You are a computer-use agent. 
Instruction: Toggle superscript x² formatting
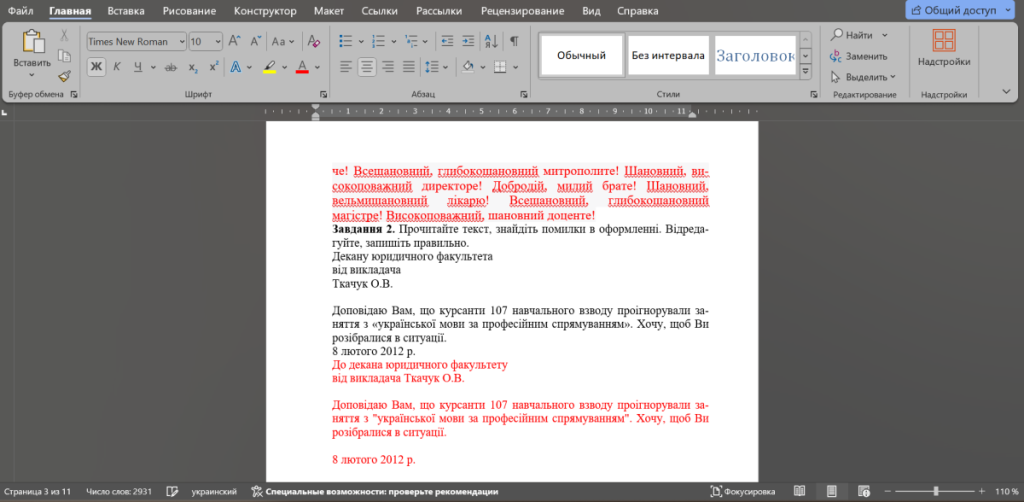(214, 67)
